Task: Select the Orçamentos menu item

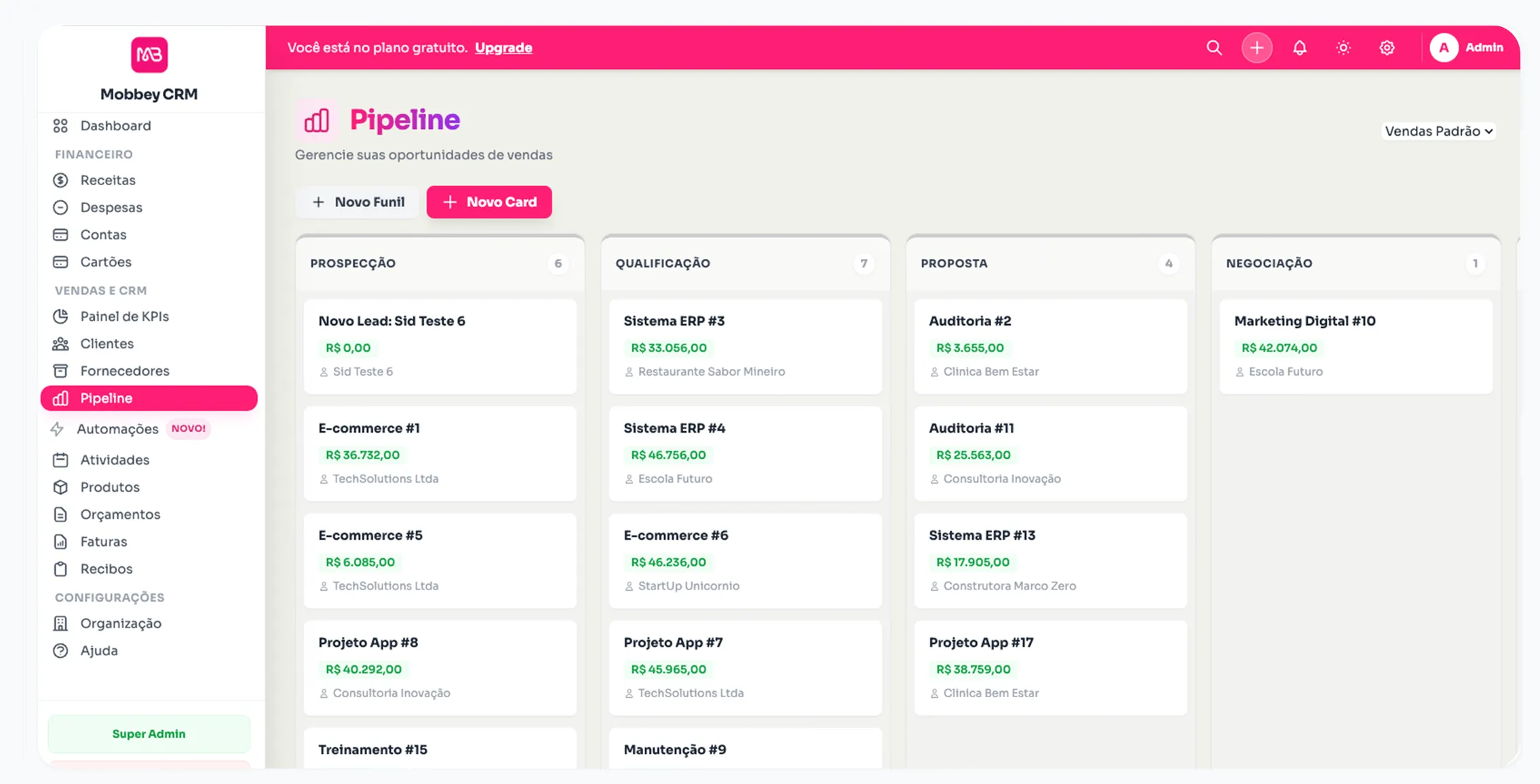Action: pyautogui.click(x=119, y=514)
